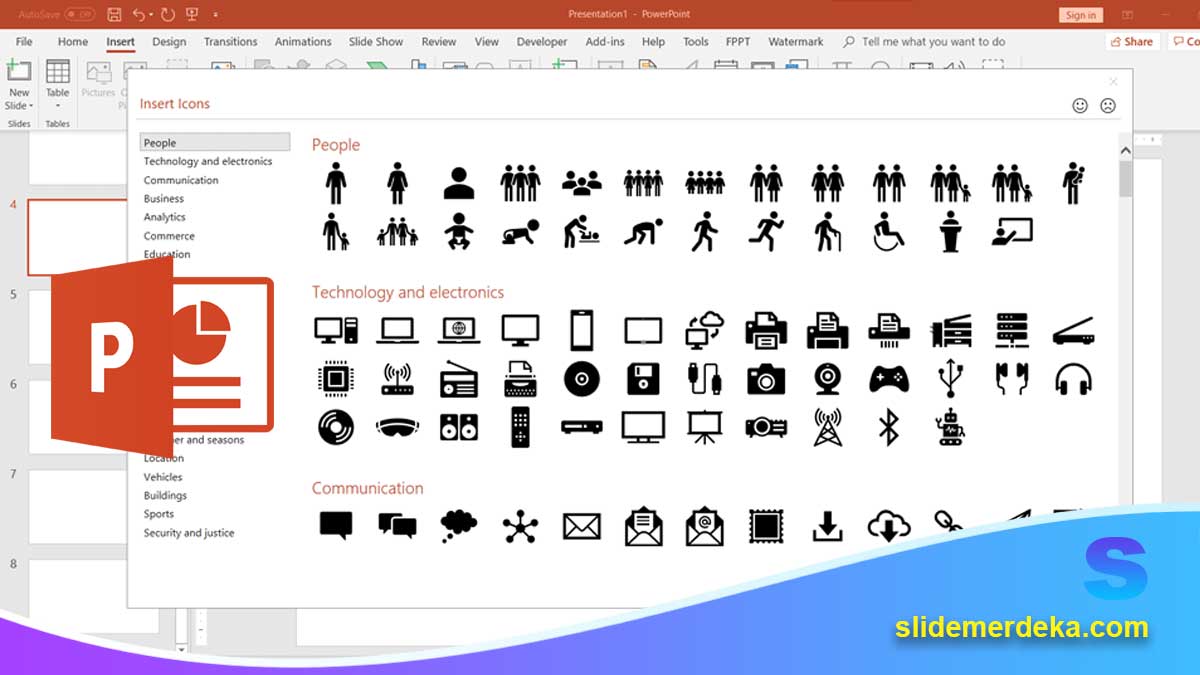The image size is (1200, 675).
Task: Pick the floppy disk icon
Action: [643, 379]
